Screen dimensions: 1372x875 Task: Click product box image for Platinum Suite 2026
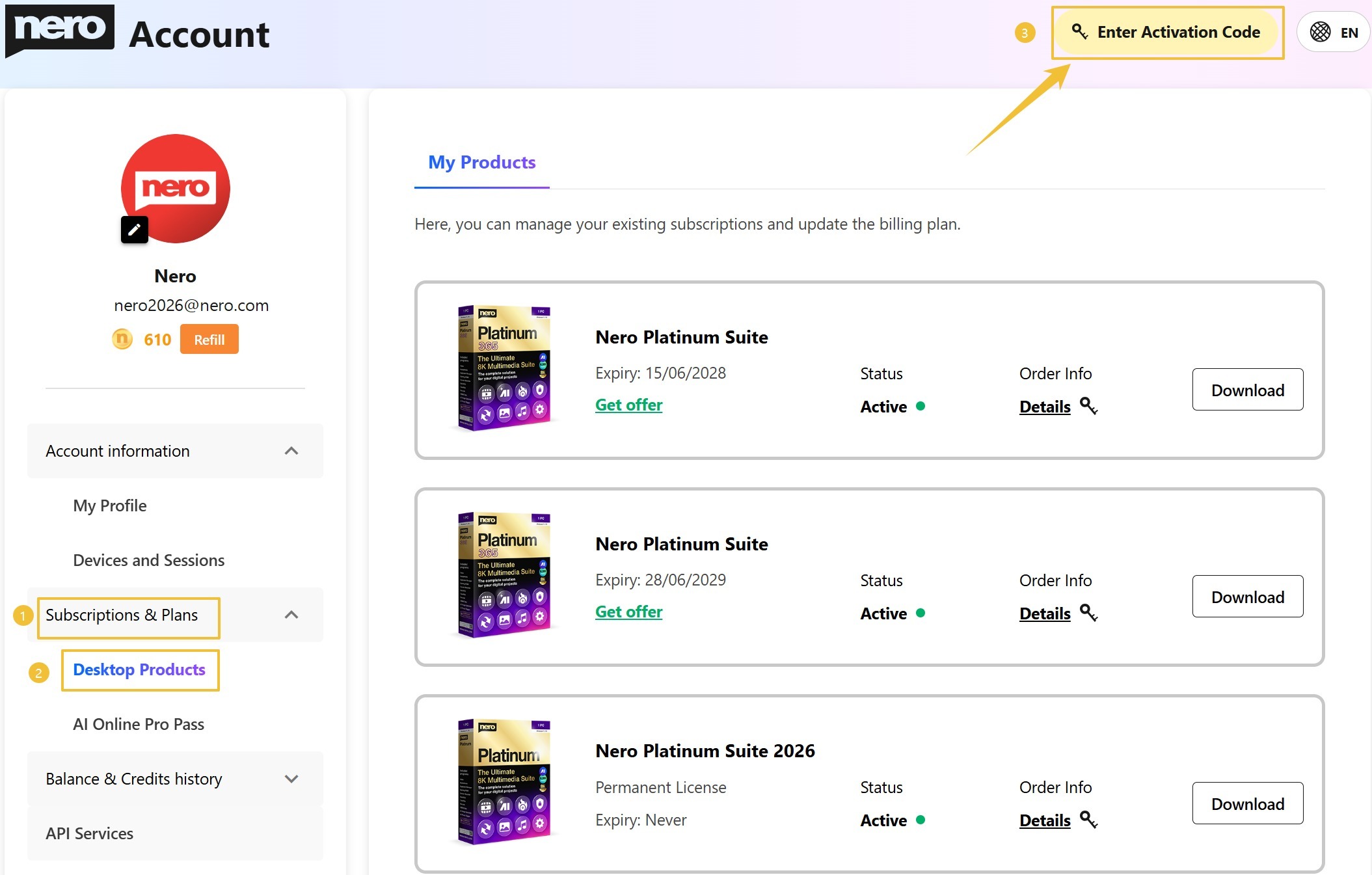click(x=504, y=782)
